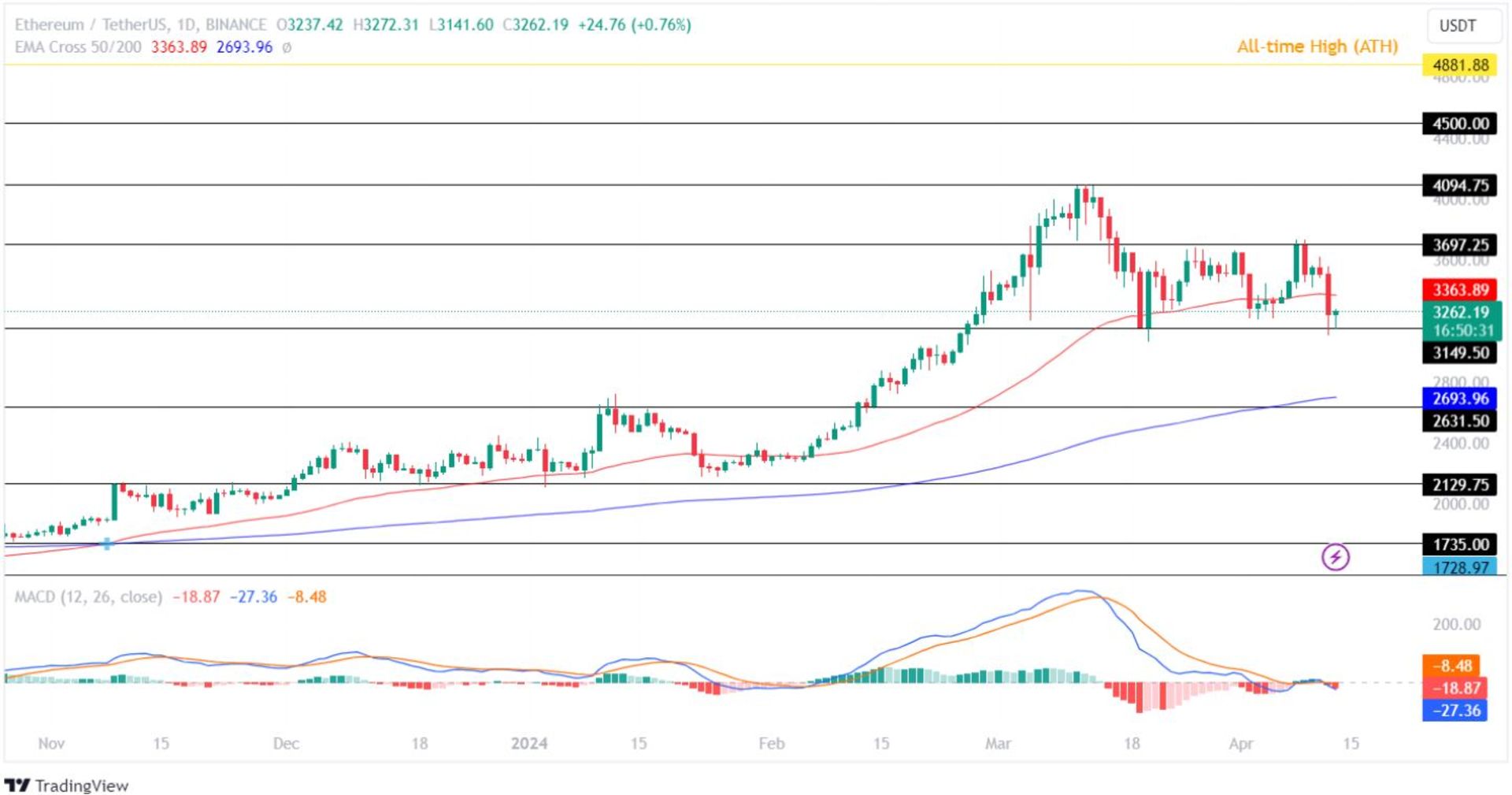Select the yellow 4881.88 price label
This screenshot has width=1512, height=795.
click(x=1460, y=65)
